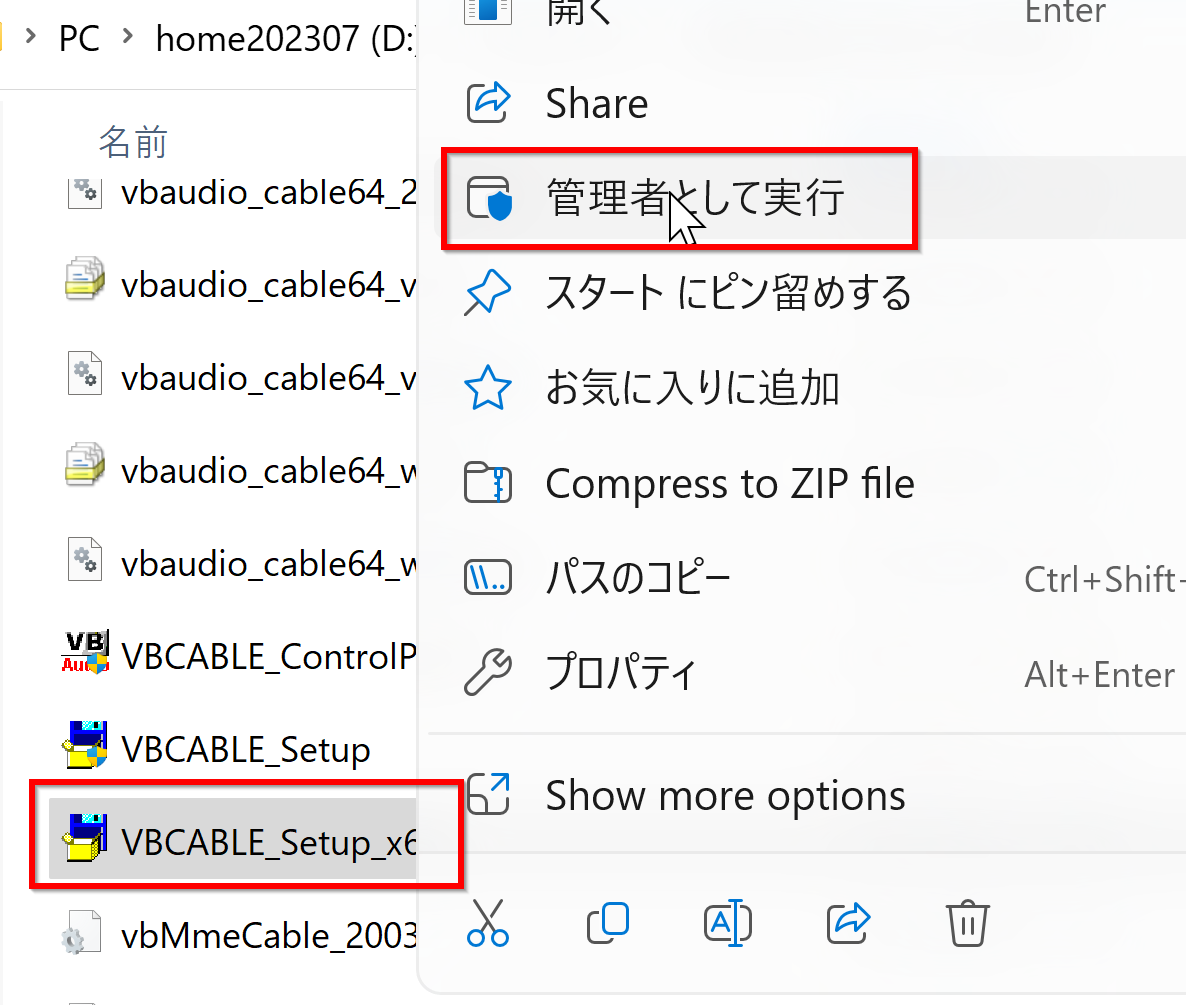Click the Share arrow icon at menu bottom
The height and width of the screenshot is (1005, 1186).
(x=848, y=923)
